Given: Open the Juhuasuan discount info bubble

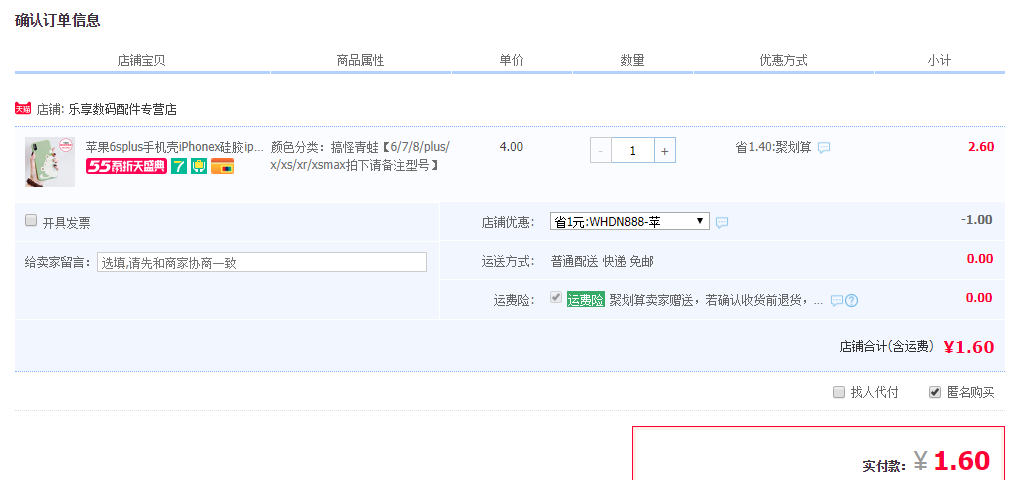Looking at the screenshot, I should click(824, 148).
